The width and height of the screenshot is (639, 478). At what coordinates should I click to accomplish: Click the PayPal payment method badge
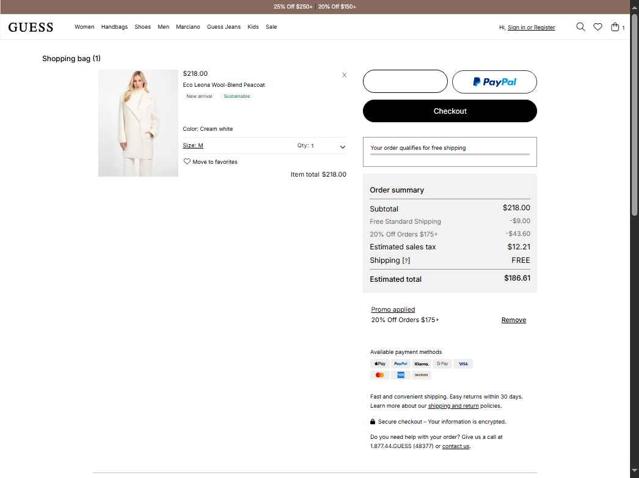click(x=401, y=363)
